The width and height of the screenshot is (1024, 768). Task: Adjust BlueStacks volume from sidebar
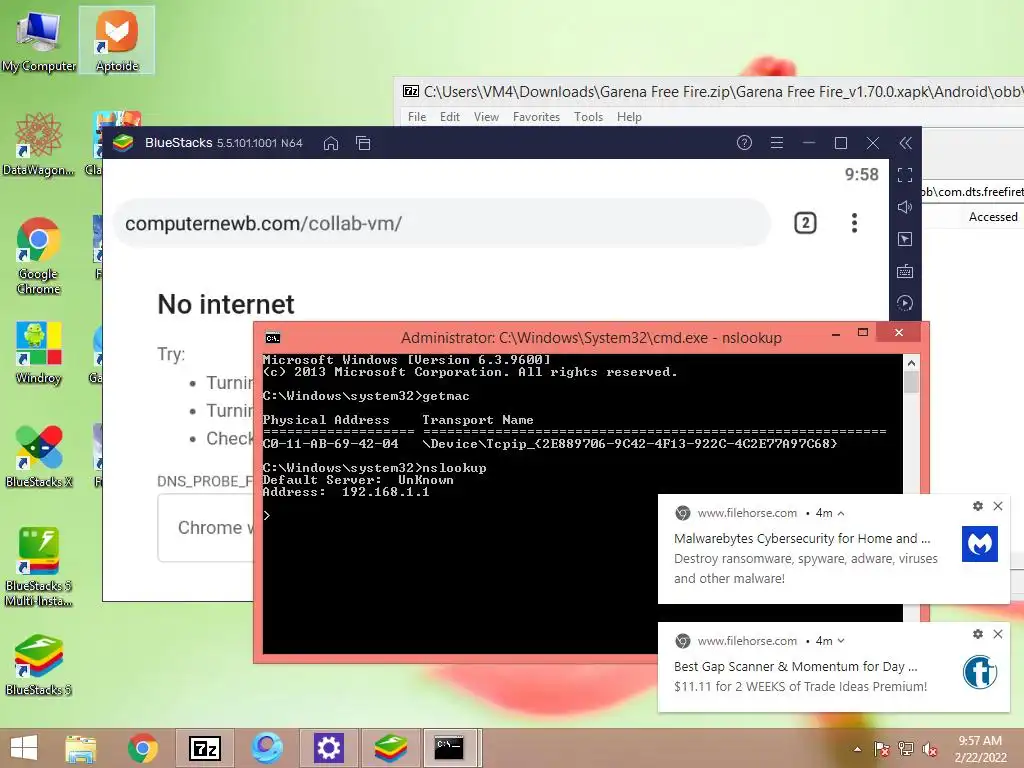pos(905,207)
